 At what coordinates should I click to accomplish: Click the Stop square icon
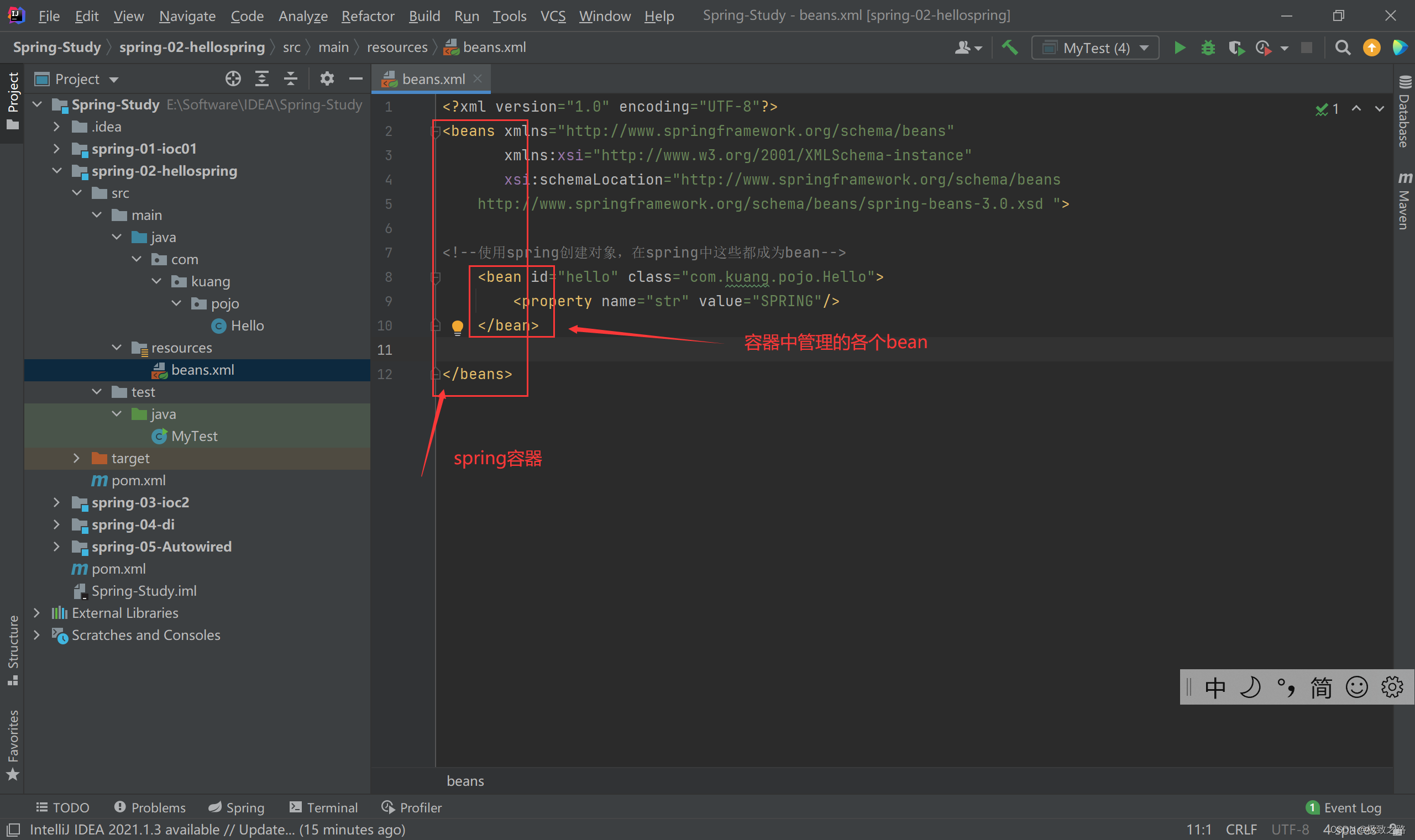[x=1306, y=48]
